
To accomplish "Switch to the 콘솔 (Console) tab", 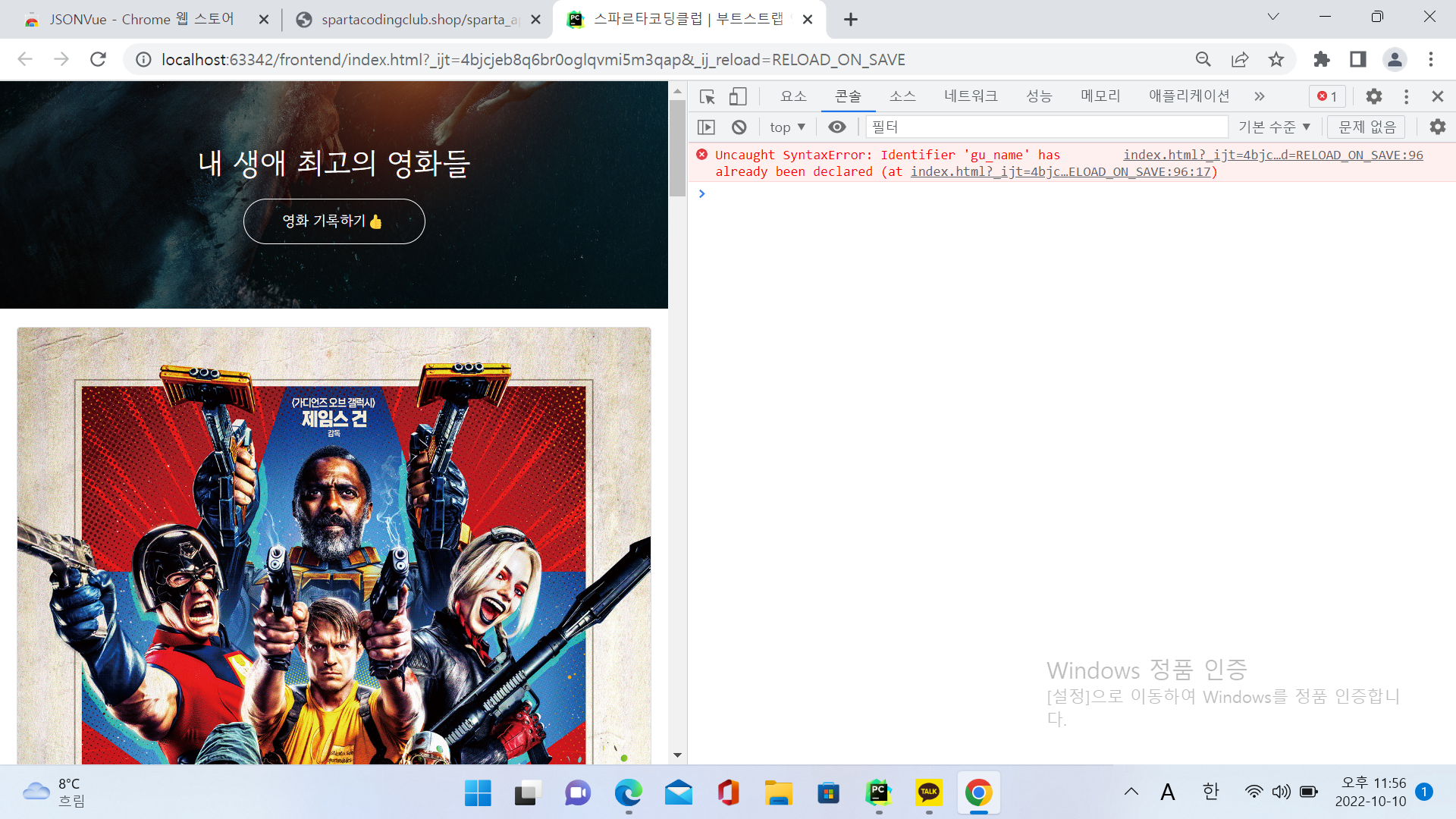I will click(x=848, y=96).
